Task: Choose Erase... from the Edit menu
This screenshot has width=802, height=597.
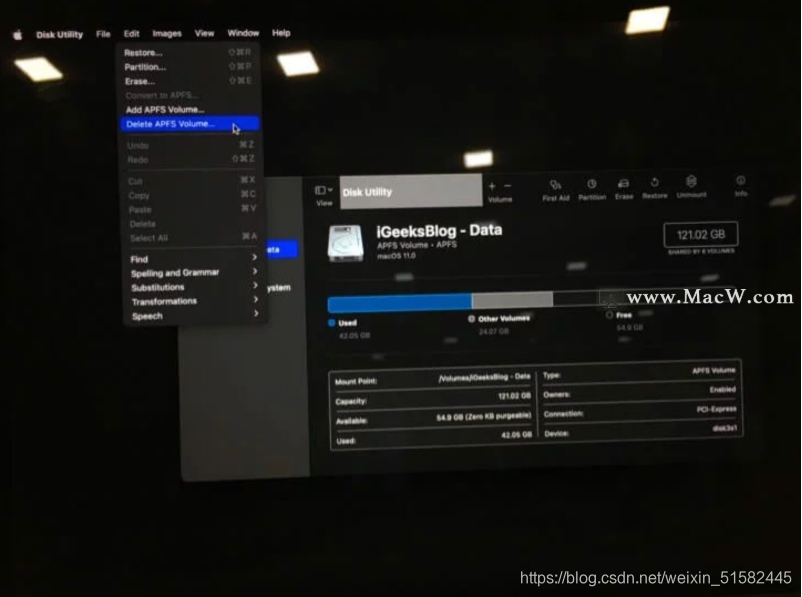Action: tap(187, 81)
